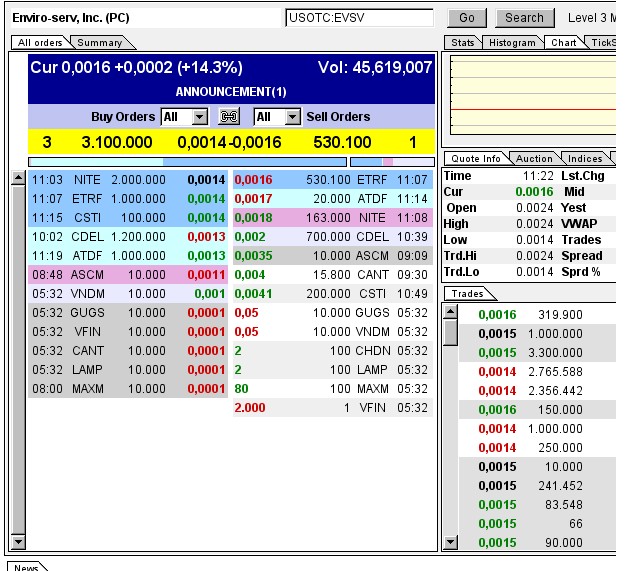
Task: Open the News tab
Action: point(26,567)
